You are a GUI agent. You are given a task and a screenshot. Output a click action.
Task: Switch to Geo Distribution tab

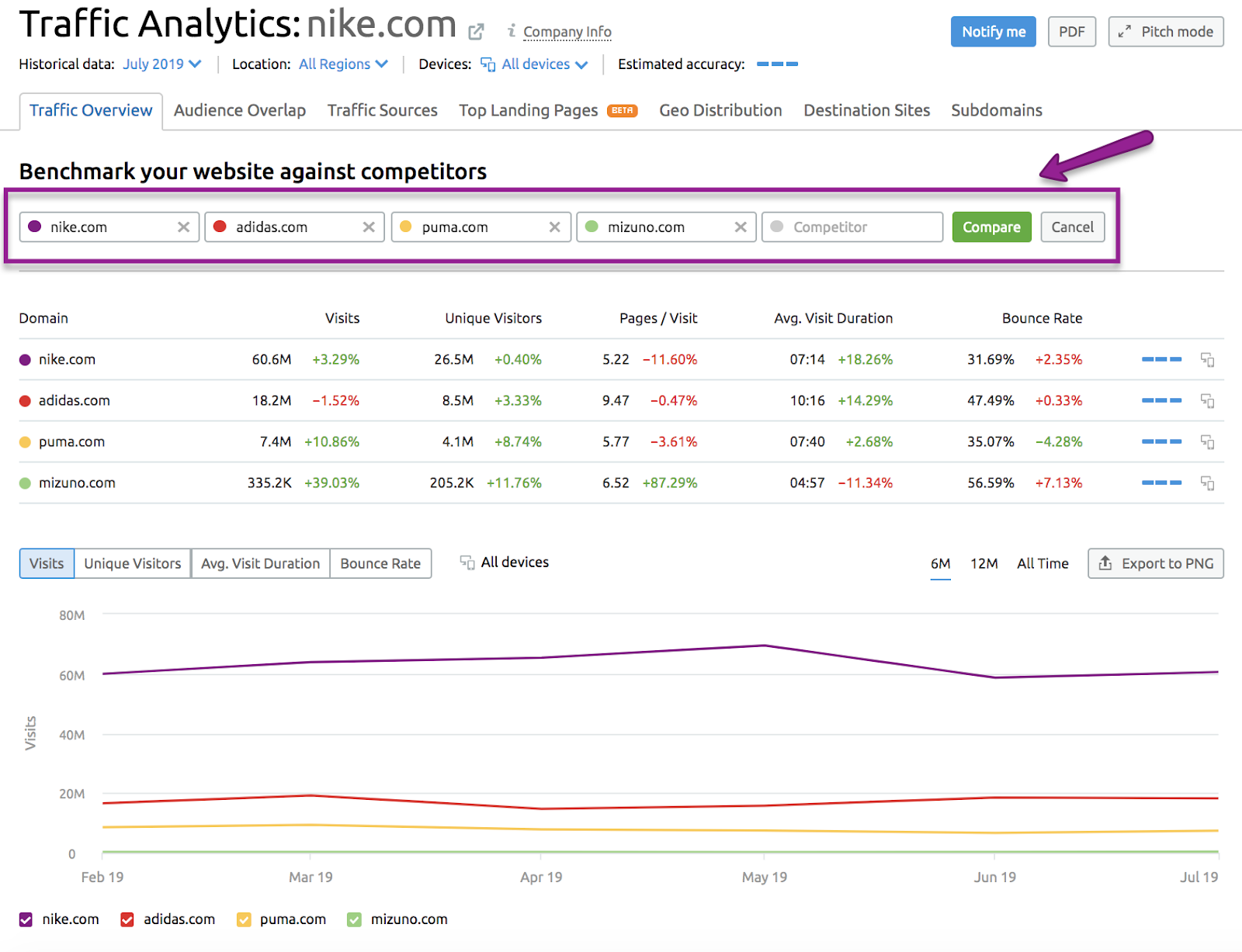click(x=721, y=111)
